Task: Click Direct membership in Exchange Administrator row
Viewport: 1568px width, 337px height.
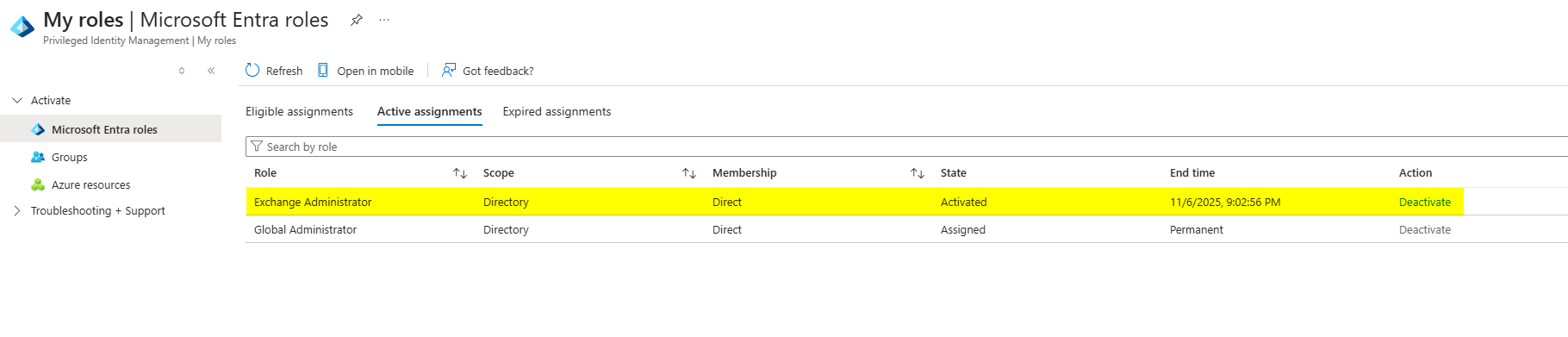Action: click(x=727, y=202)
